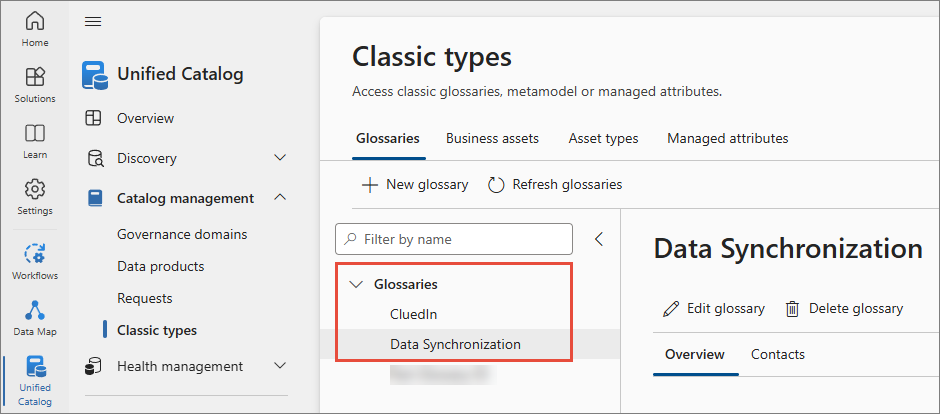Click the Refresh glossaries circular arrow icon
Image resolution: width=940 pixels, height=414 pixels.
point(496,185)
